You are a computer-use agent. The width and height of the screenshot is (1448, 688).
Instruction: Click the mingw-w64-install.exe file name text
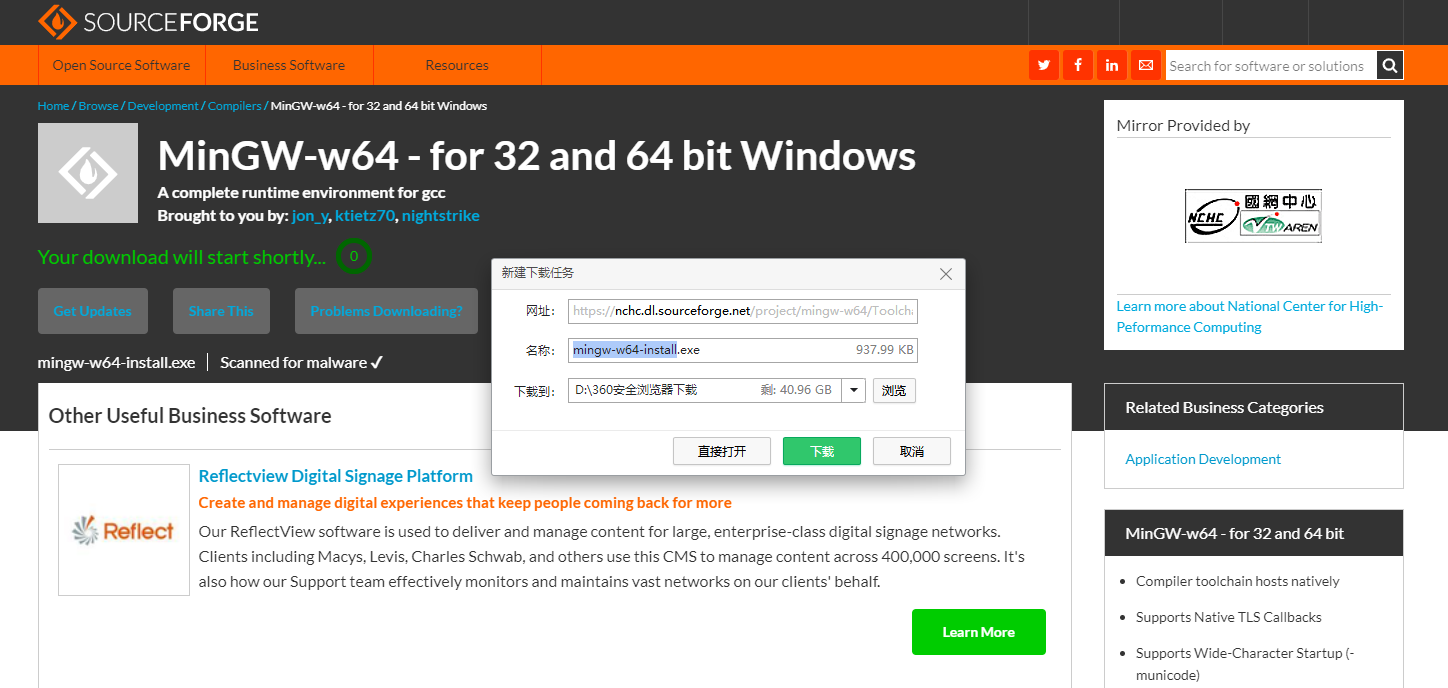116,362
